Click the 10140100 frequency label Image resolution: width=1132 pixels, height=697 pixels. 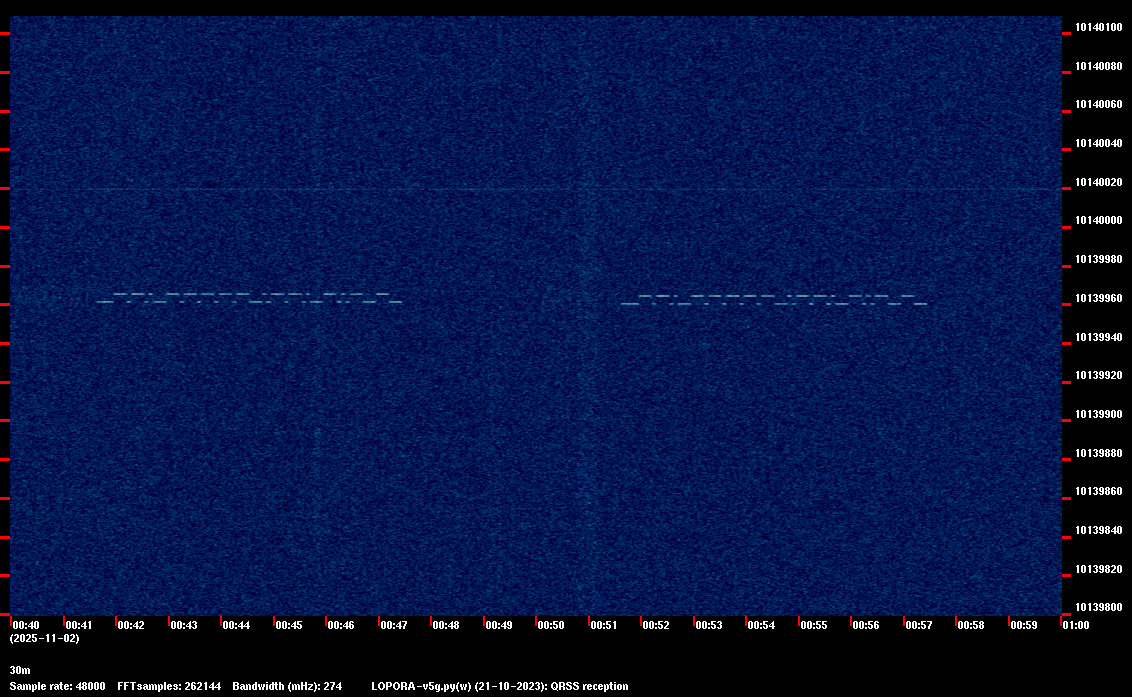click(x=1099, y=27)
